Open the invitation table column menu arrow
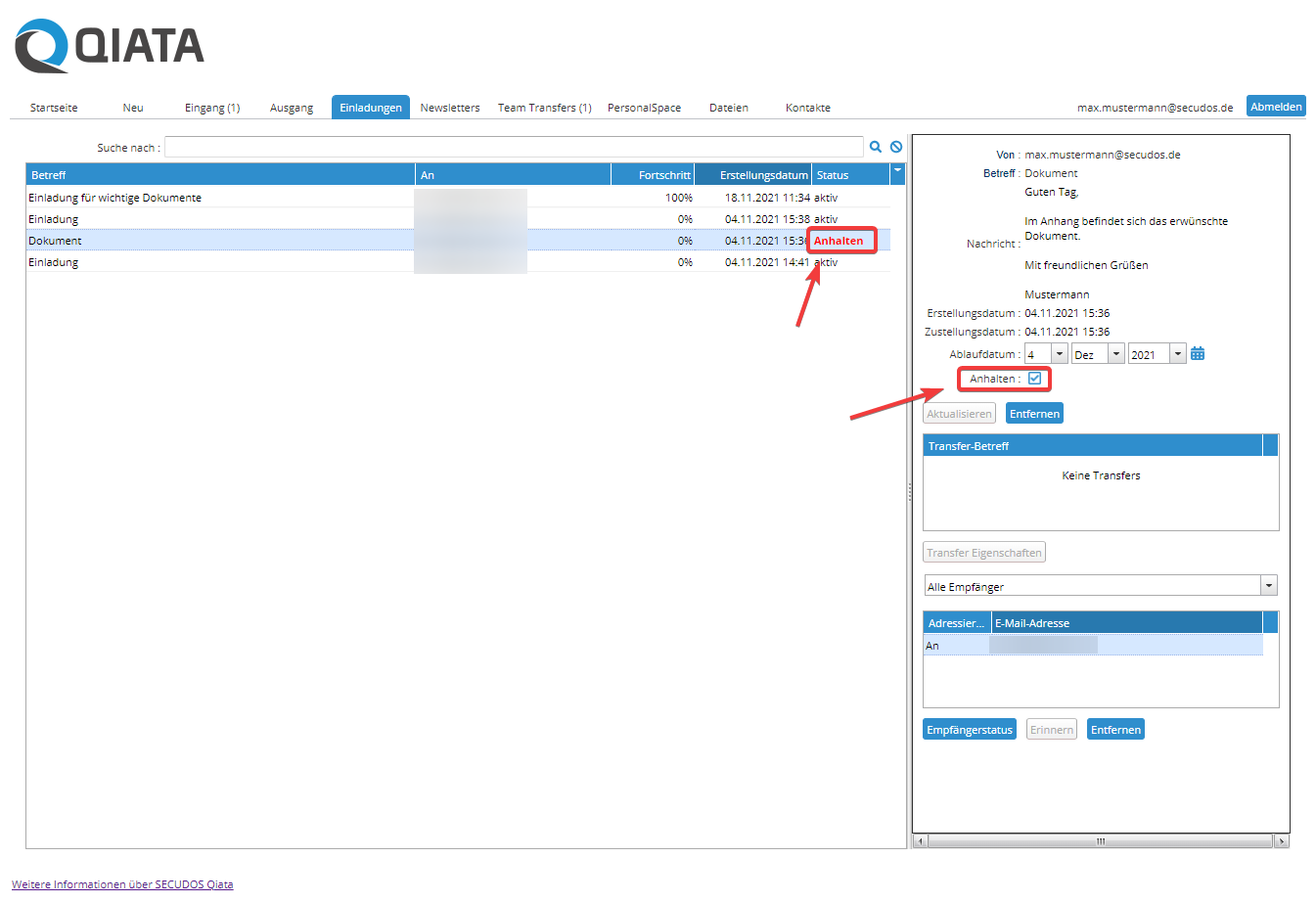 point(897,172)
